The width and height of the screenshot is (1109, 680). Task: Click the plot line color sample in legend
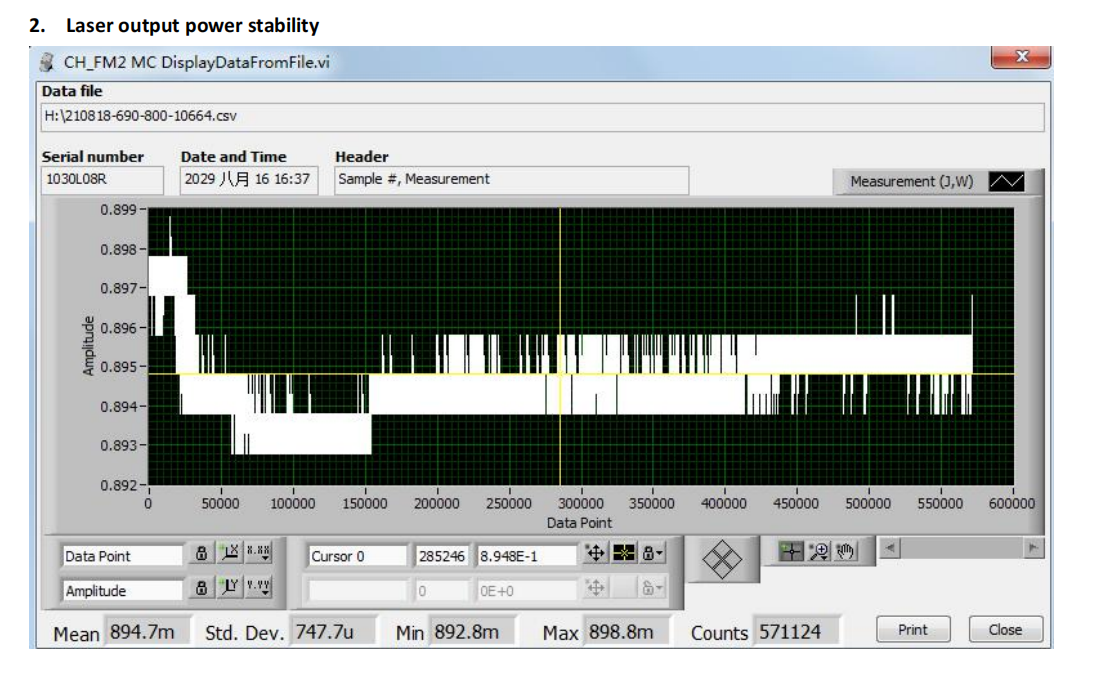click(x=1006, y=182)
